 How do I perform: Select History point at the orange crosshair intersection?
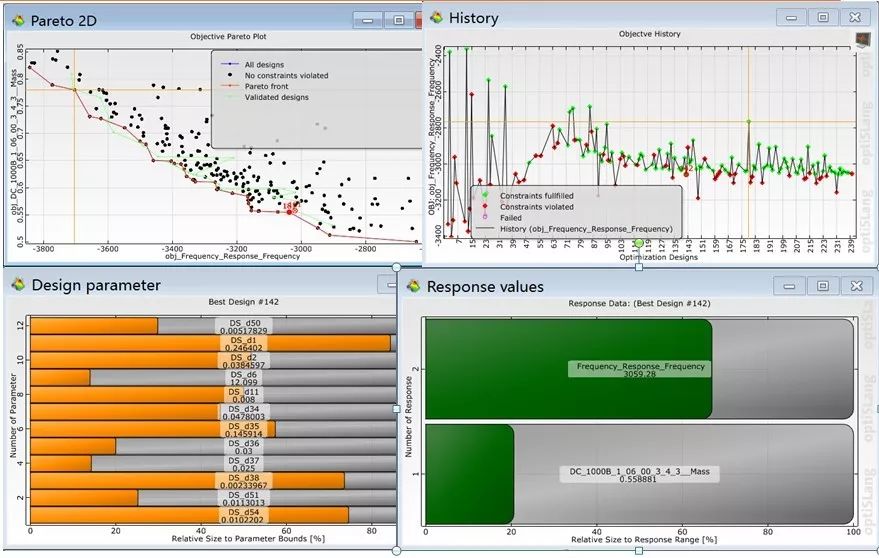pos(748,121)
